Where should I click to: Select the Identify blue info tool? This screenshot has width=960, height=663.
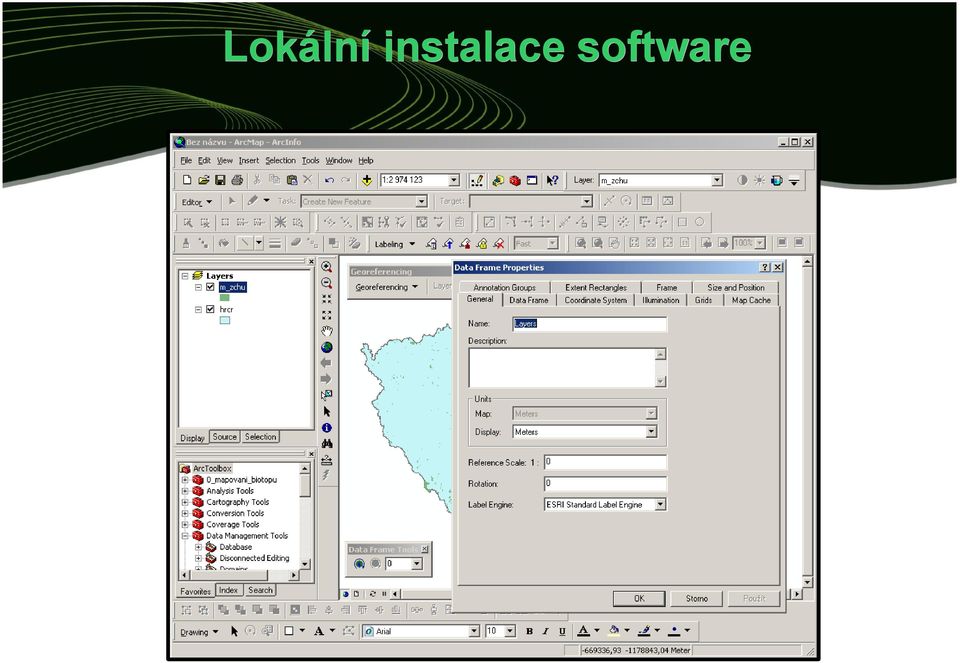click(326, 427)
